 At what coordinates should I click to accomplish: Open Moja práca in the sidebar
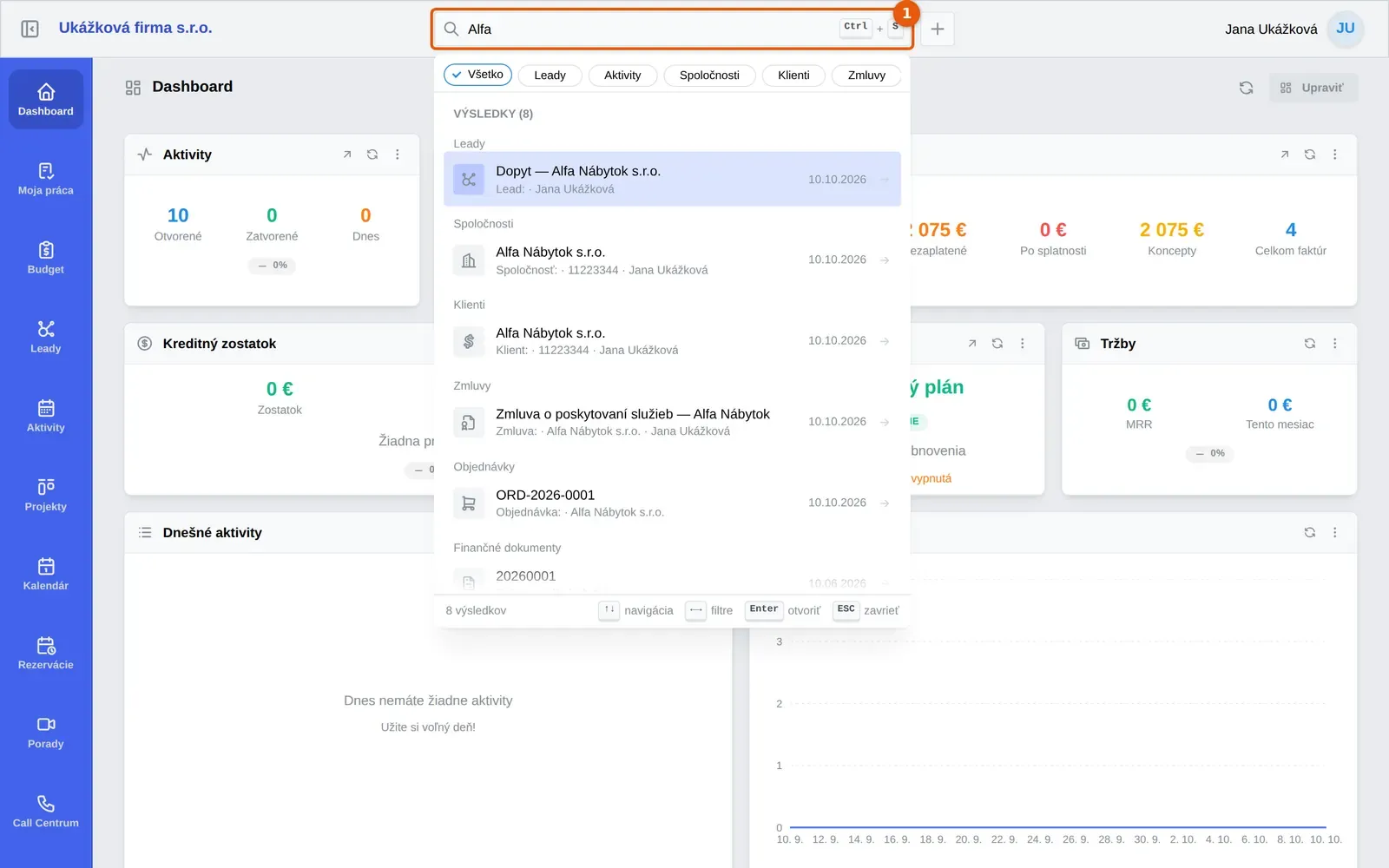(x=46, y=179)
